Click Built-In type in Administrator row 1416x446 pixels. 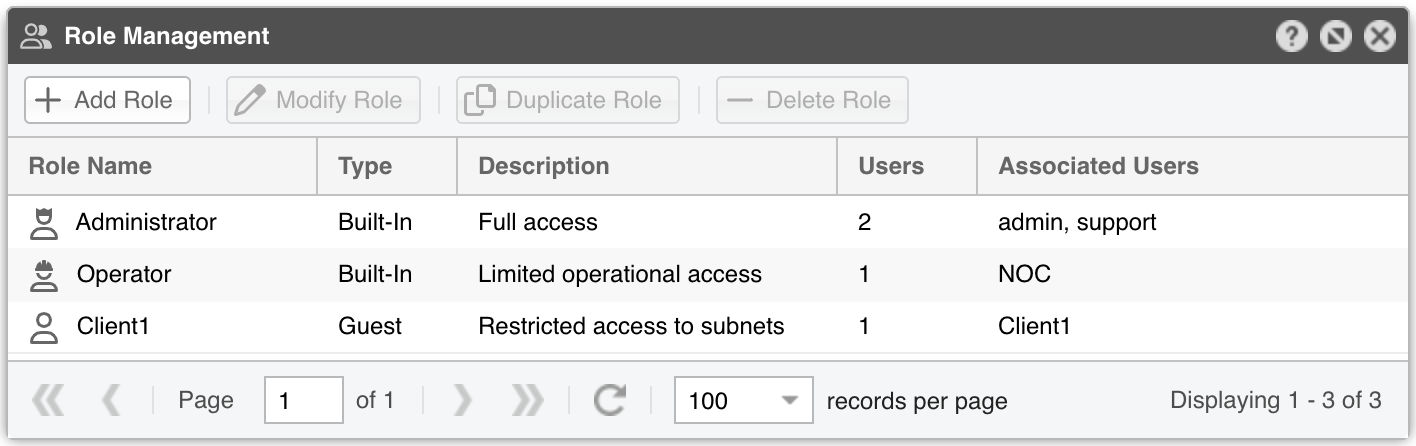pyautogui.click(x=375, y=222)
